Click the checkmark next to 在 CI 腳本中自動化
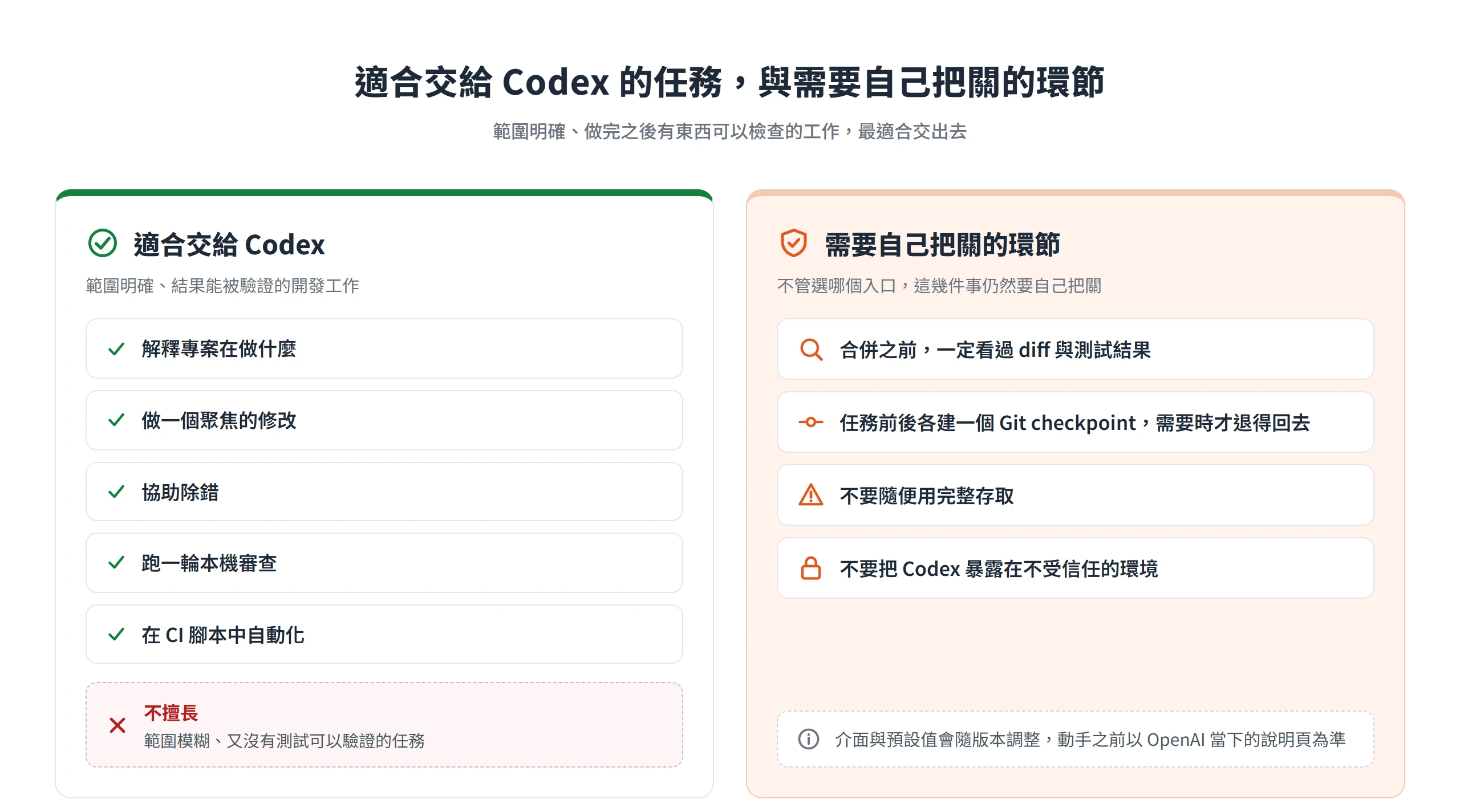 click(x=116, y=635)
